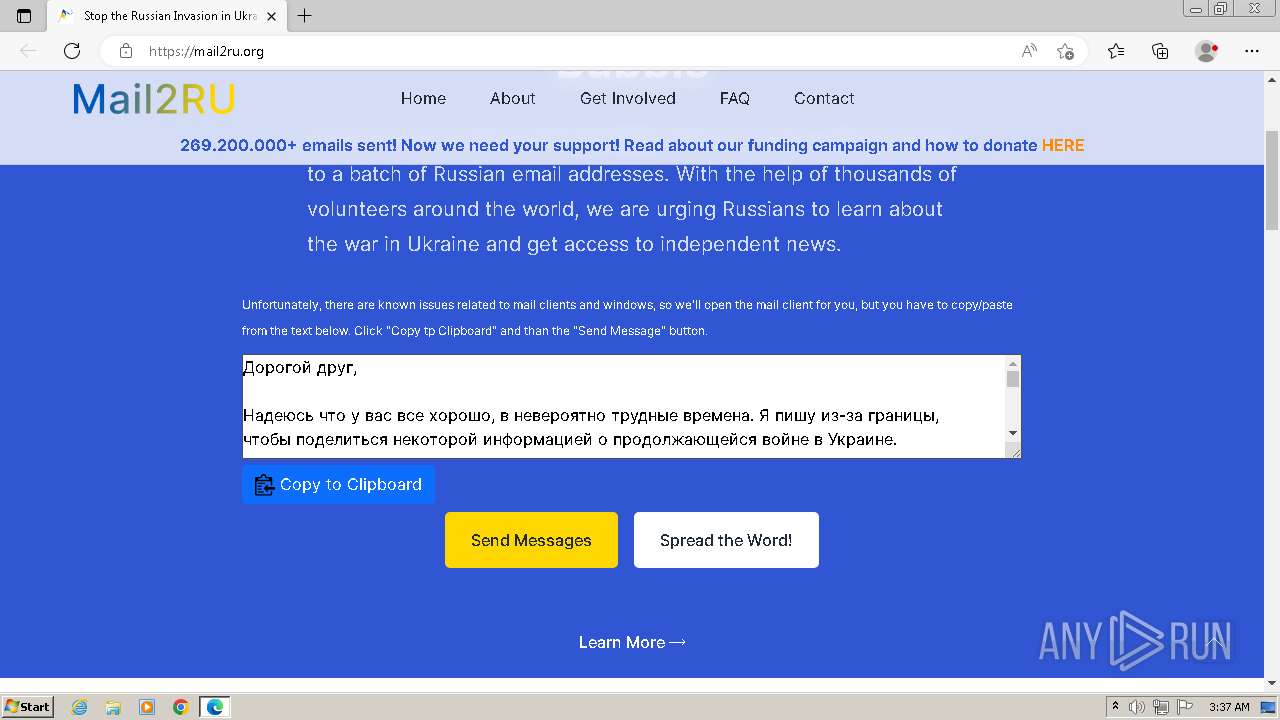Follow the orange HERE donation link
This screenshot has width=1280, height=720.
click(1063, 145)
